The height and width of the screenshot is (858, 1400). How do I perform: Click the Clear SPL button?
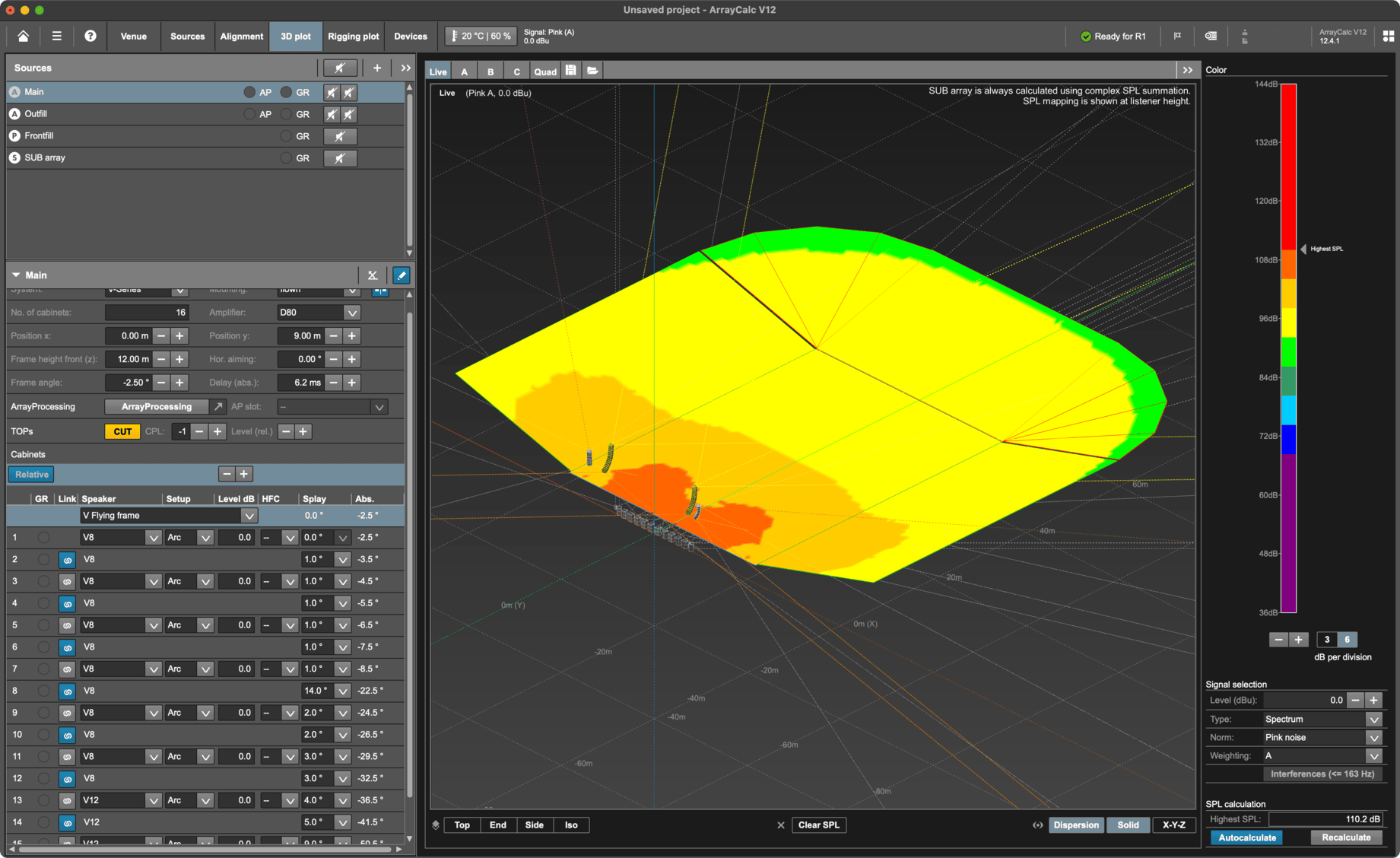tap(819, 825)
